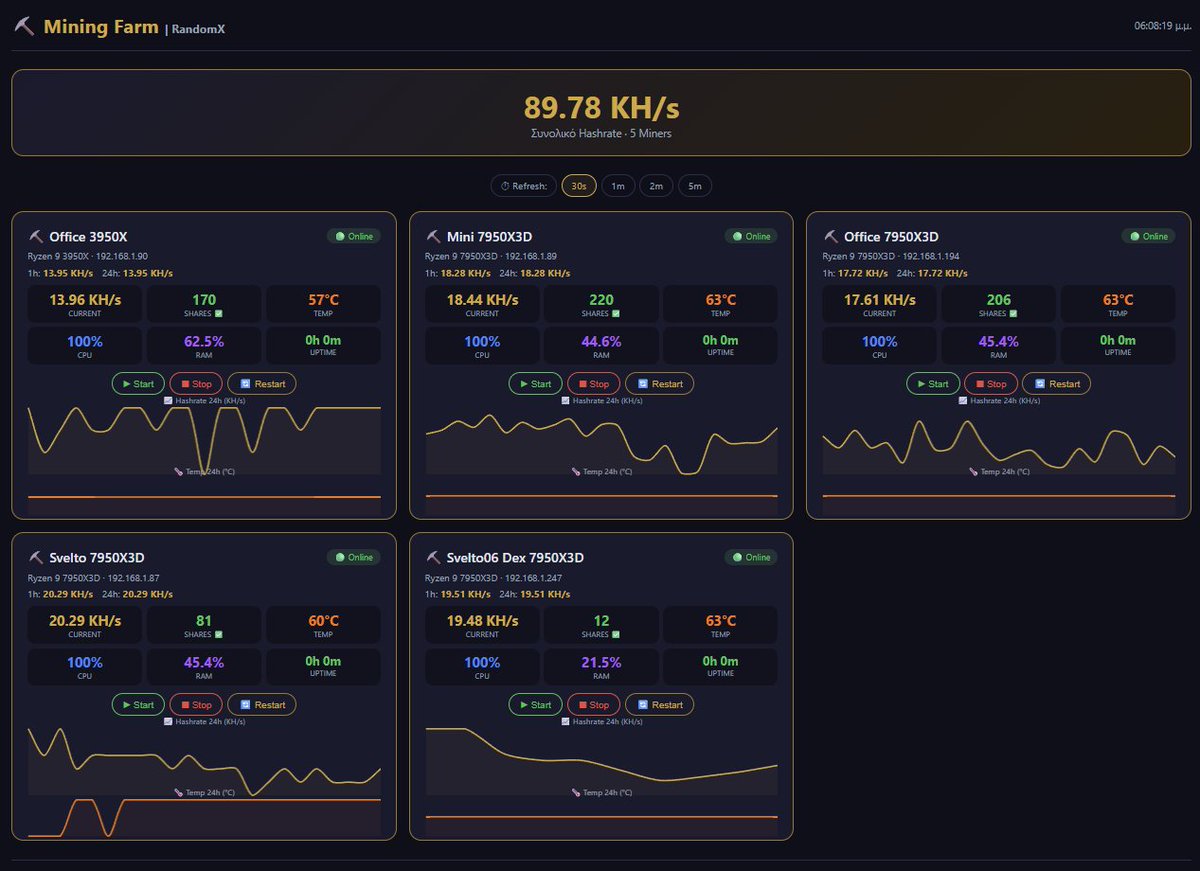Click the 20.29 KH/s current hashrate tile
Viewport: 1200px width, 871px height.
(85, 625)
